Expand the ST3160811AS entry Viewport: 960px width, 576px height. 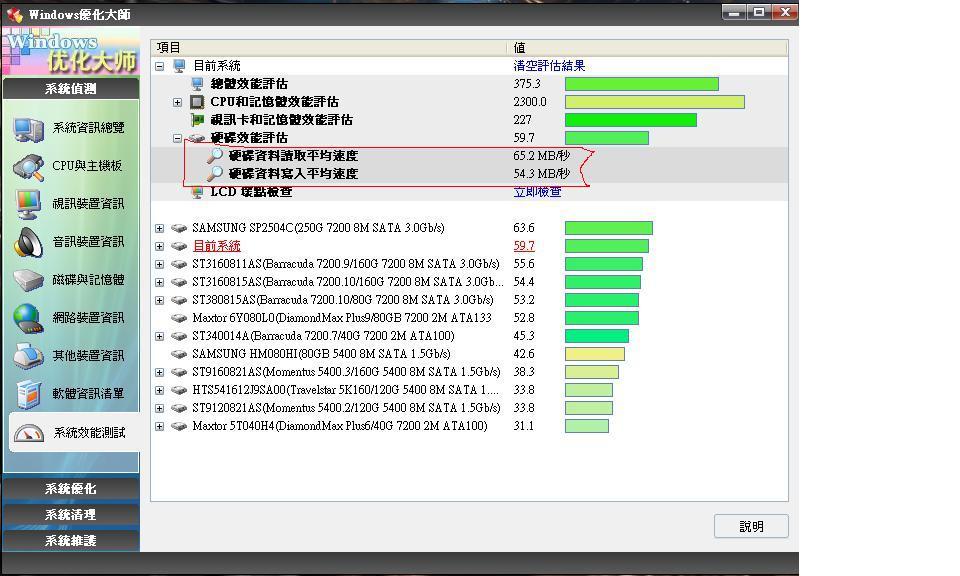pyautogui.click(x=160, y=264)
